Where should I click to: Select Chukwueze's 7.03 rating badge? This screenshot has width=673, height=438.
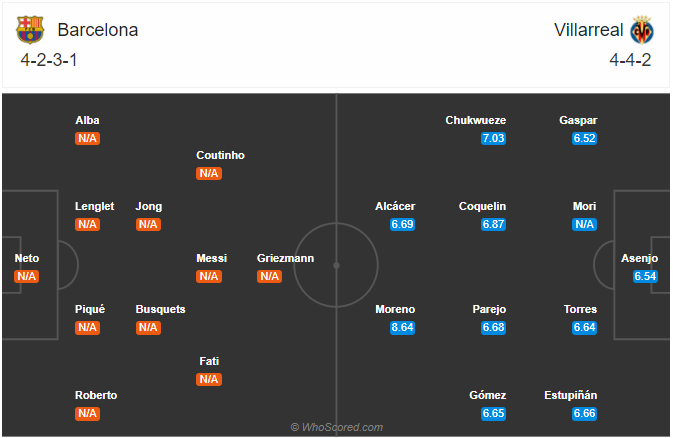tap(493, 138)
